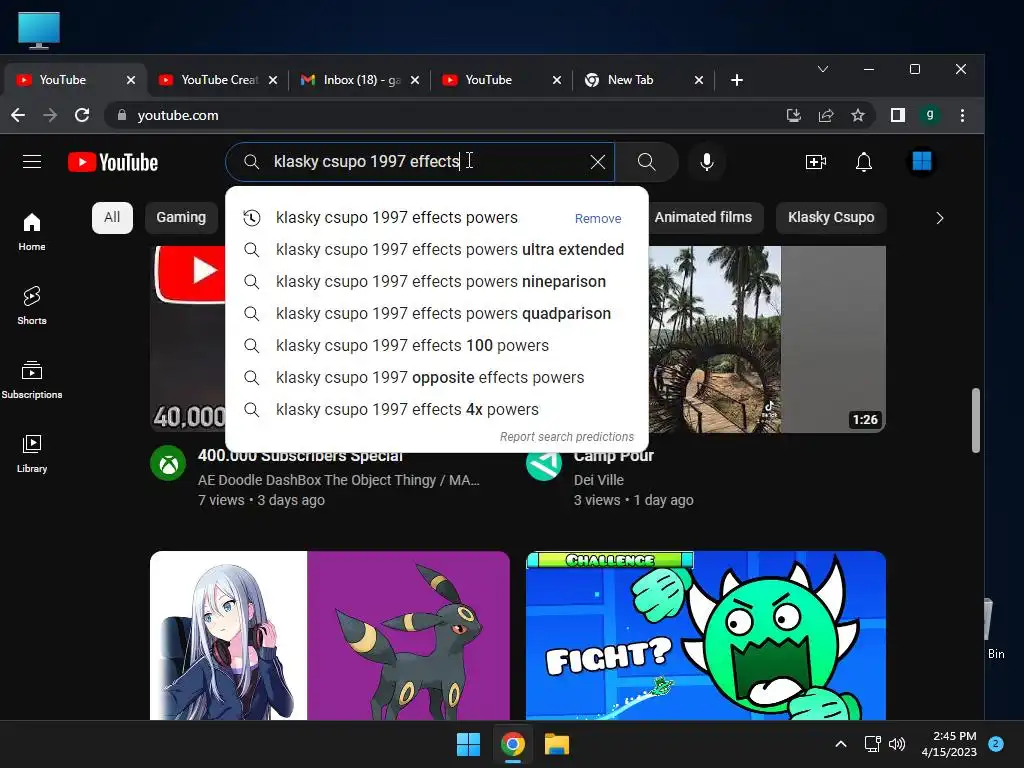Go back with browser back arrow
1024x768 pixels.
tap(18, 116)
